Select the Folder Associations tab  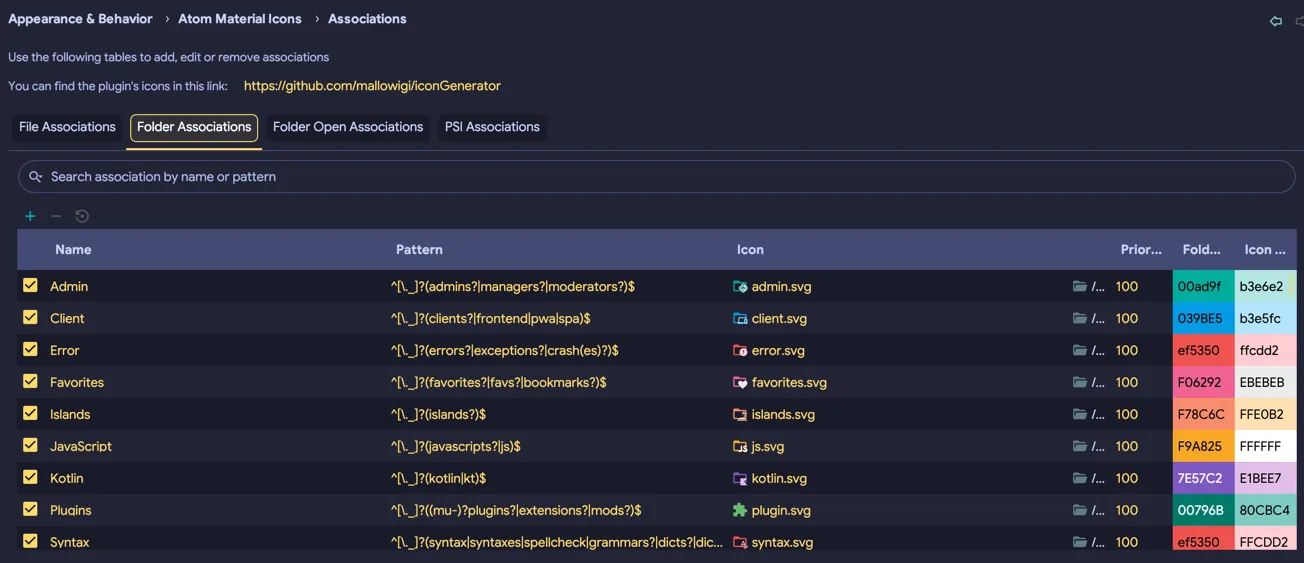point(194,127)
